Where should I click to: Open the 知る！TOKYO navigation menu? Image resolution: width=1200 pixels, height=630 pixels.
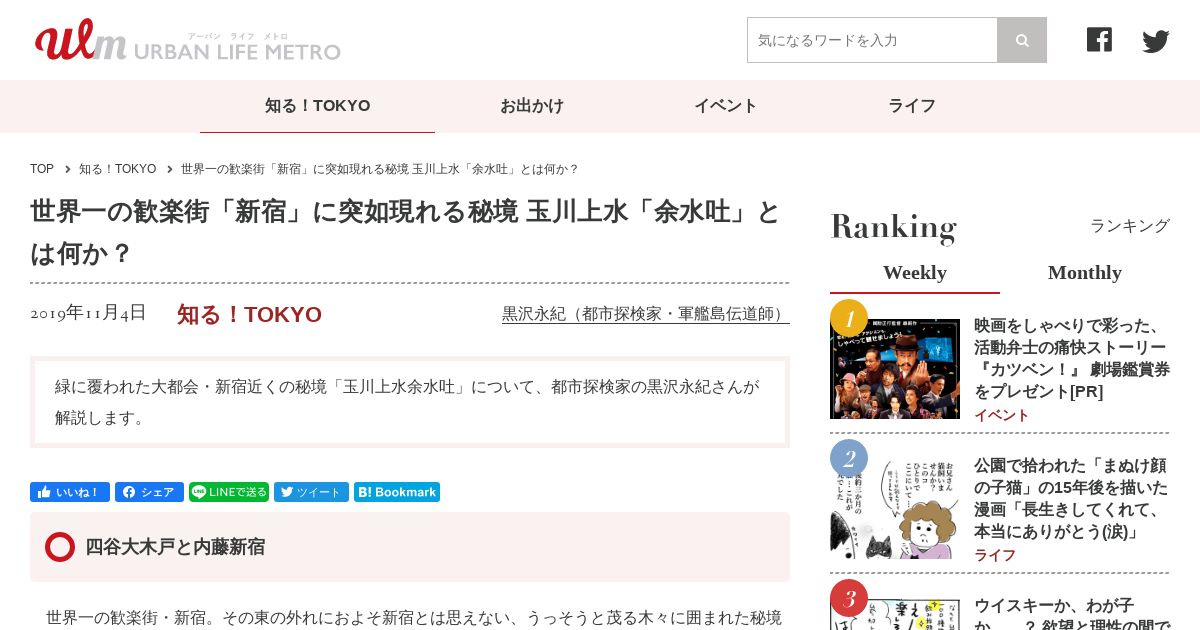317,106
